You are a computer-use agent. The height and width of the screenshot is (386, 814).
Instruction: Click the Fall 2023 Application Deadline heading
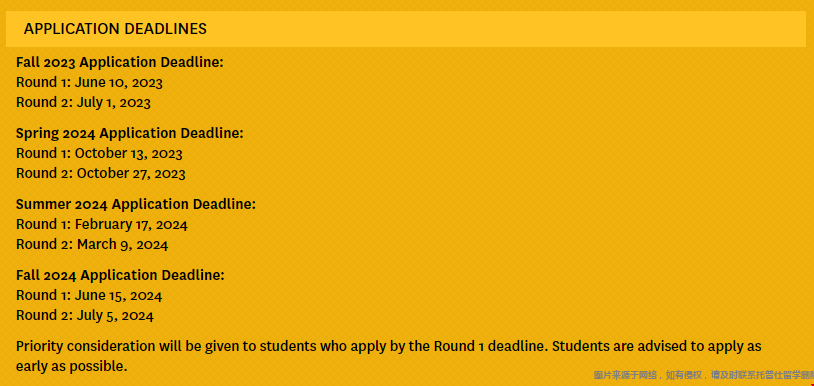pyautogui.click(x=119, y=62)
